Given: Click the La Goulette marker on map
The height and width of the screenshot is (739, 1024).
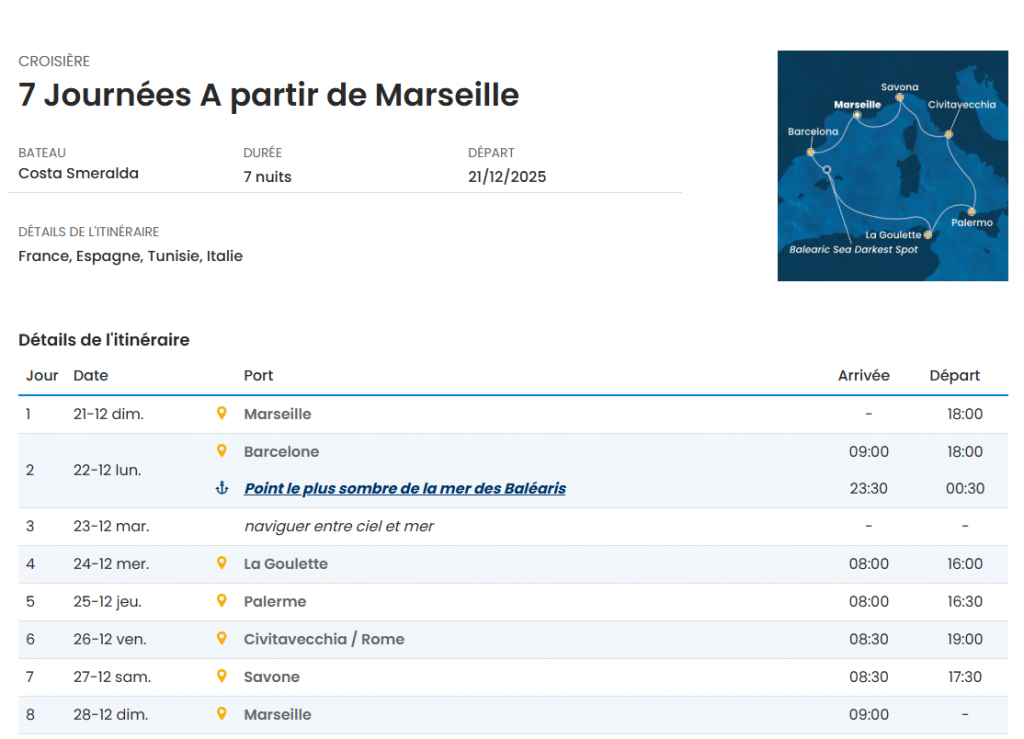Looking at the screenshot, I should pyautogui.click(x=928, y=235).
